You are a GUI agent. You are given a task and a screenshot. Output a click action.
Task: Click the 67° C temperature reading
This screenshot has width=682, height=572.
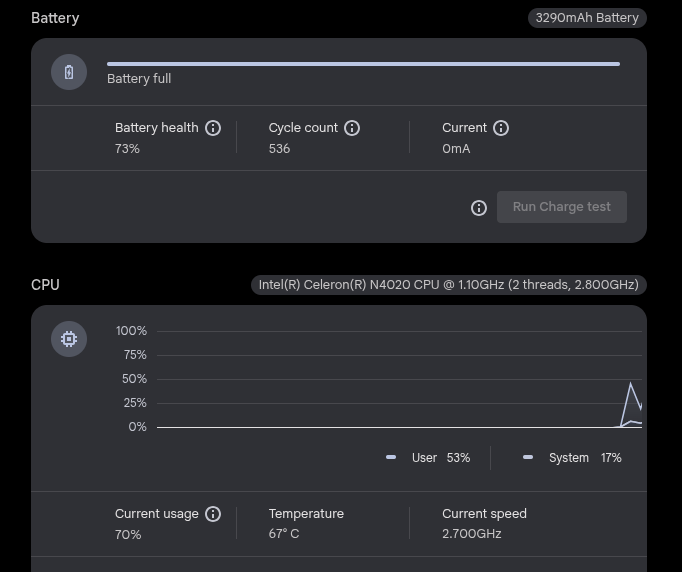click(x=284, y=534)
